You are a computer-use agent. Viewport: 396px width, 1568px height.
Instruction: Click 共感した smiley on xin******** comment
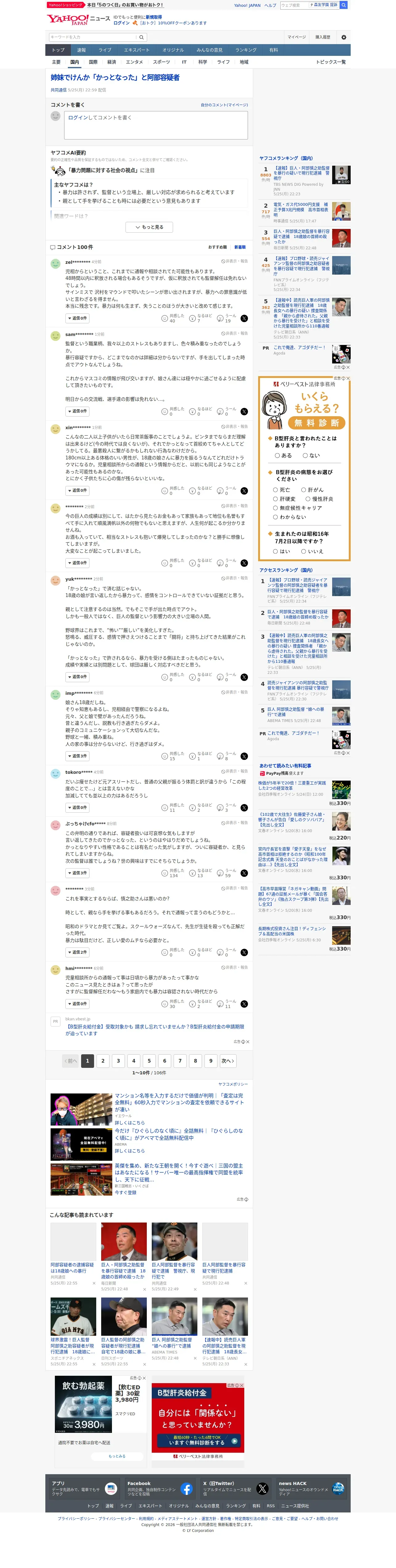(x=164, y=491)
